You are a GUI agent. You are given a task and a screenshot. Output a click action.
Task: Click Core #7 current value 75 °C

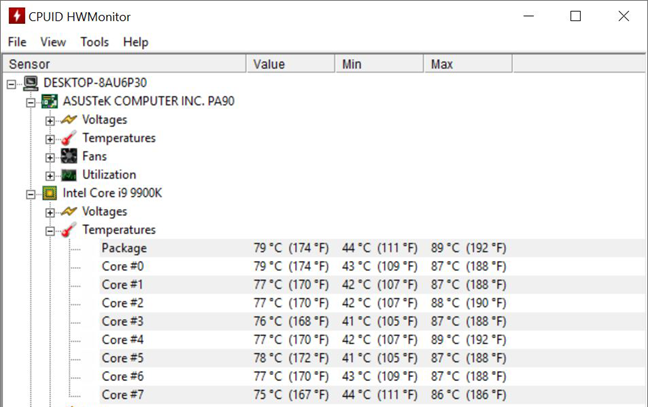coord(291,395)
